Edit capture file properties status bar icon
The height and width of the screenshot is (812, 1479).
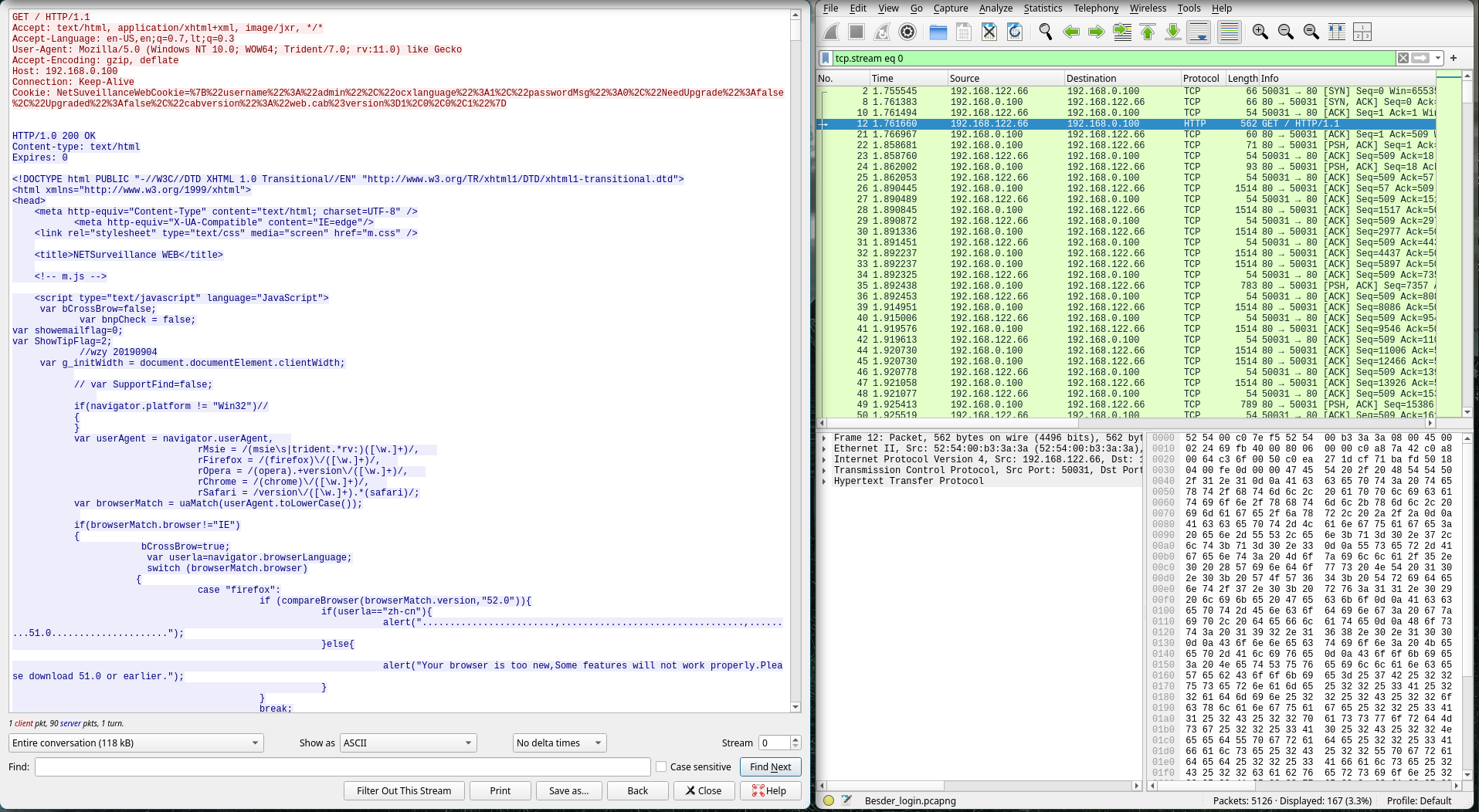click(846, 800)
